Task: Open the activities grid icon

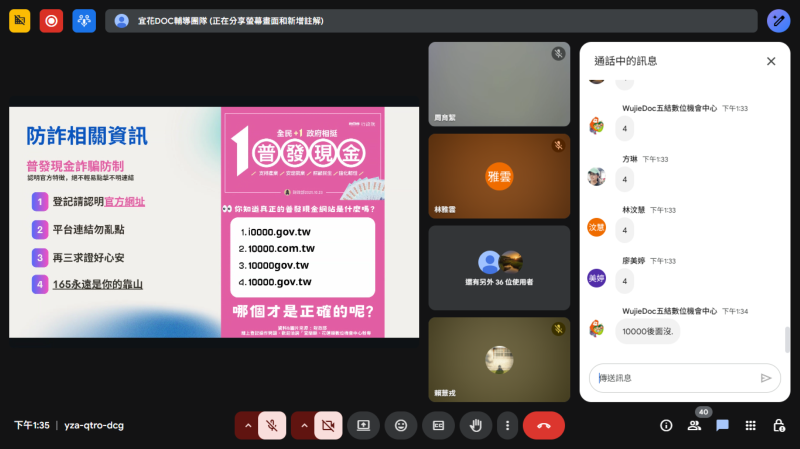Action: point(750,425)
